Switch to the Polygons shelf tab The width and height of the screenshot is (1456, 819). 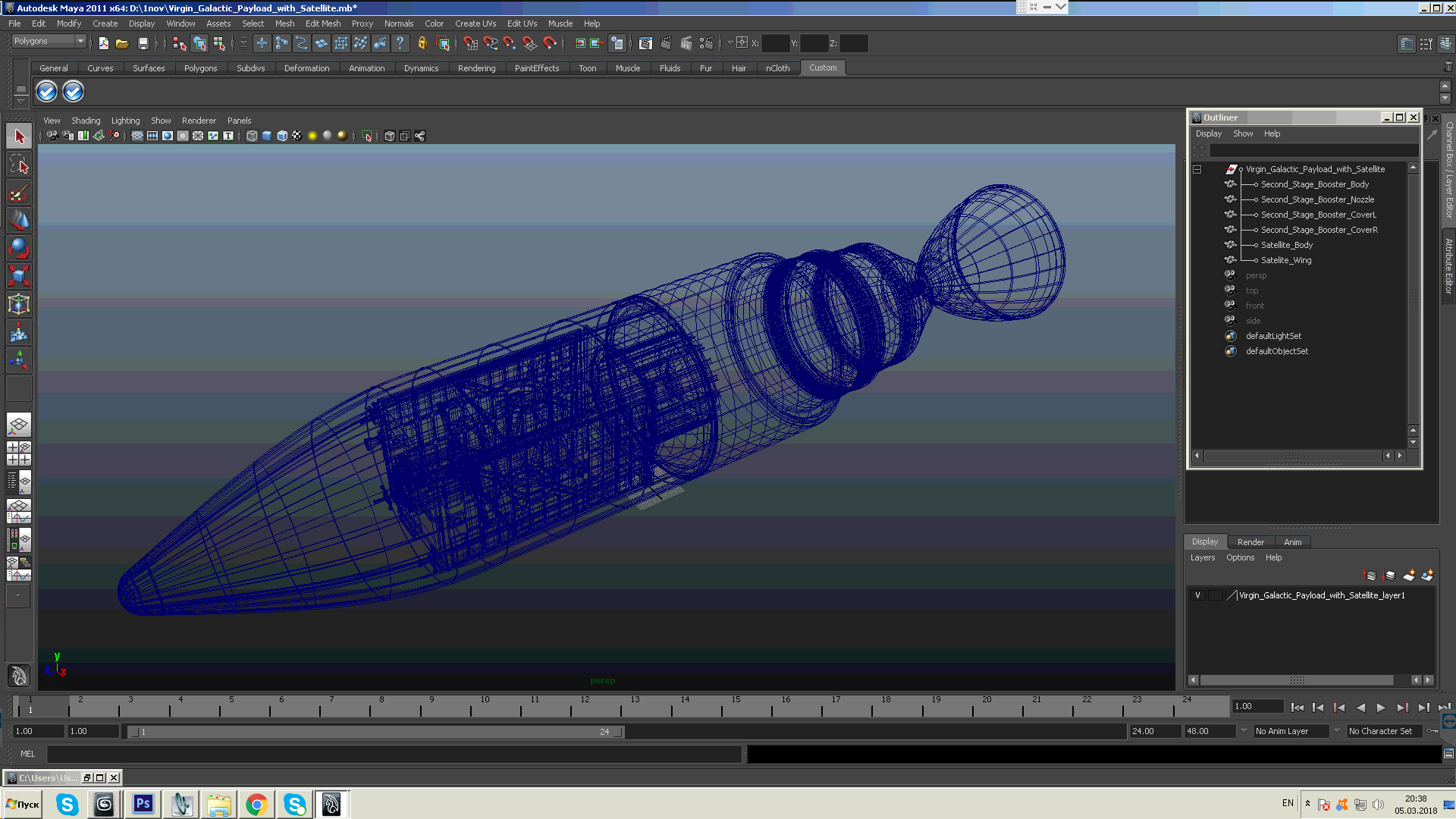point(200,68)
